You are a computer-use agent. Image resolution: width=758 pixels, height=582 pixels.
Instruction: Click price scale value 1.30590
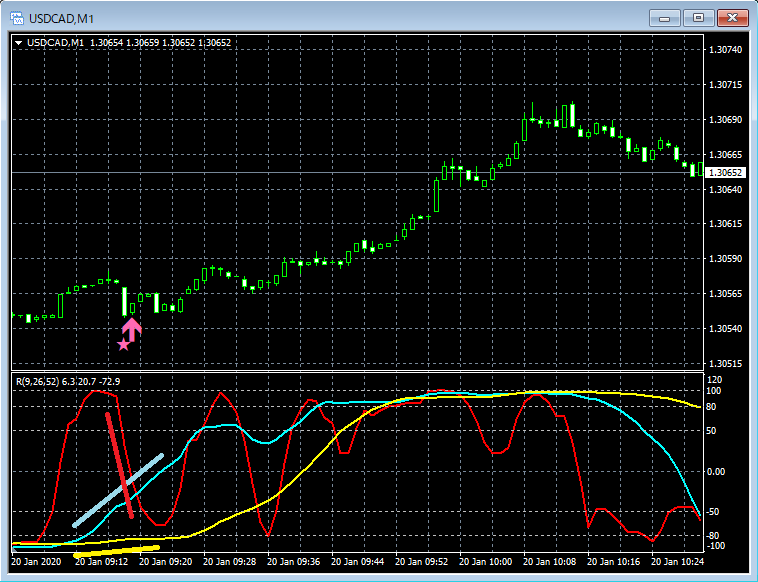pyautogui.click(x=725, y=259)
